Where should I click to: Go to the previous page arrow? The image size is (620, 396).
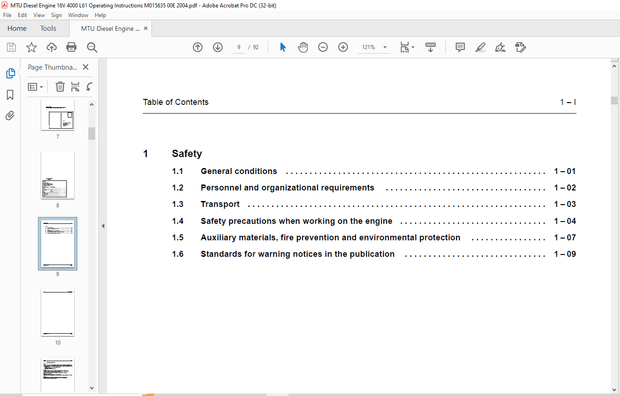tap(198, 47)
